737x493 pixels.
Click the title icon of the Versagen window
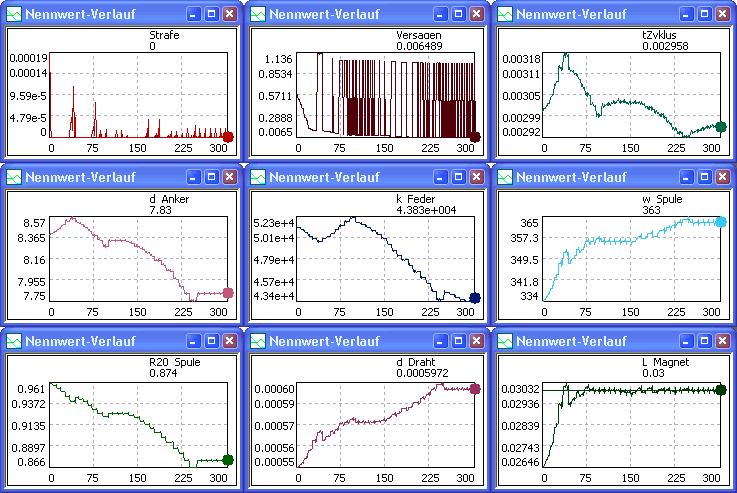point(259,14)
